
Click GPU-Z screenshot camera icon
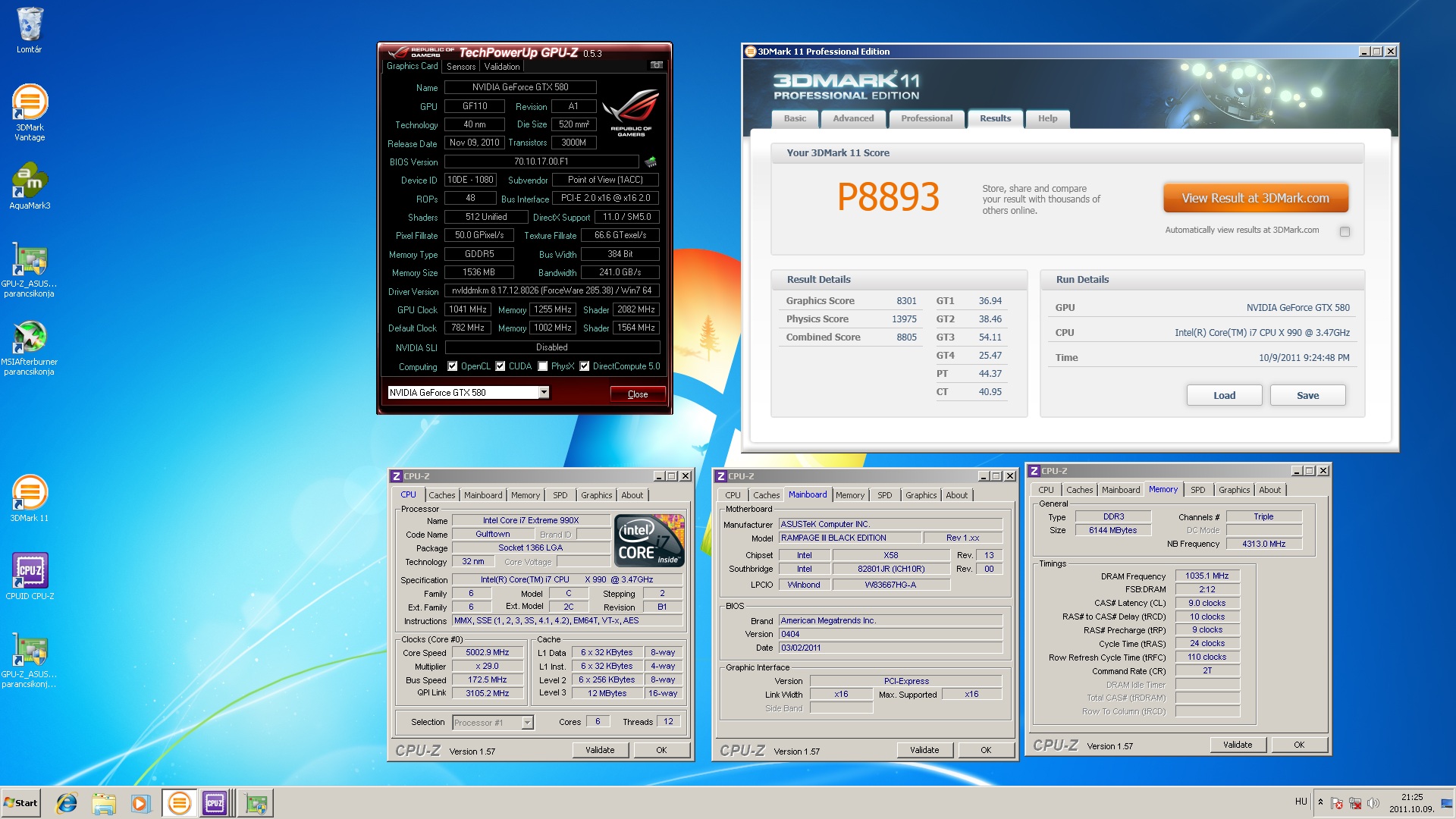tap(657, 65)
